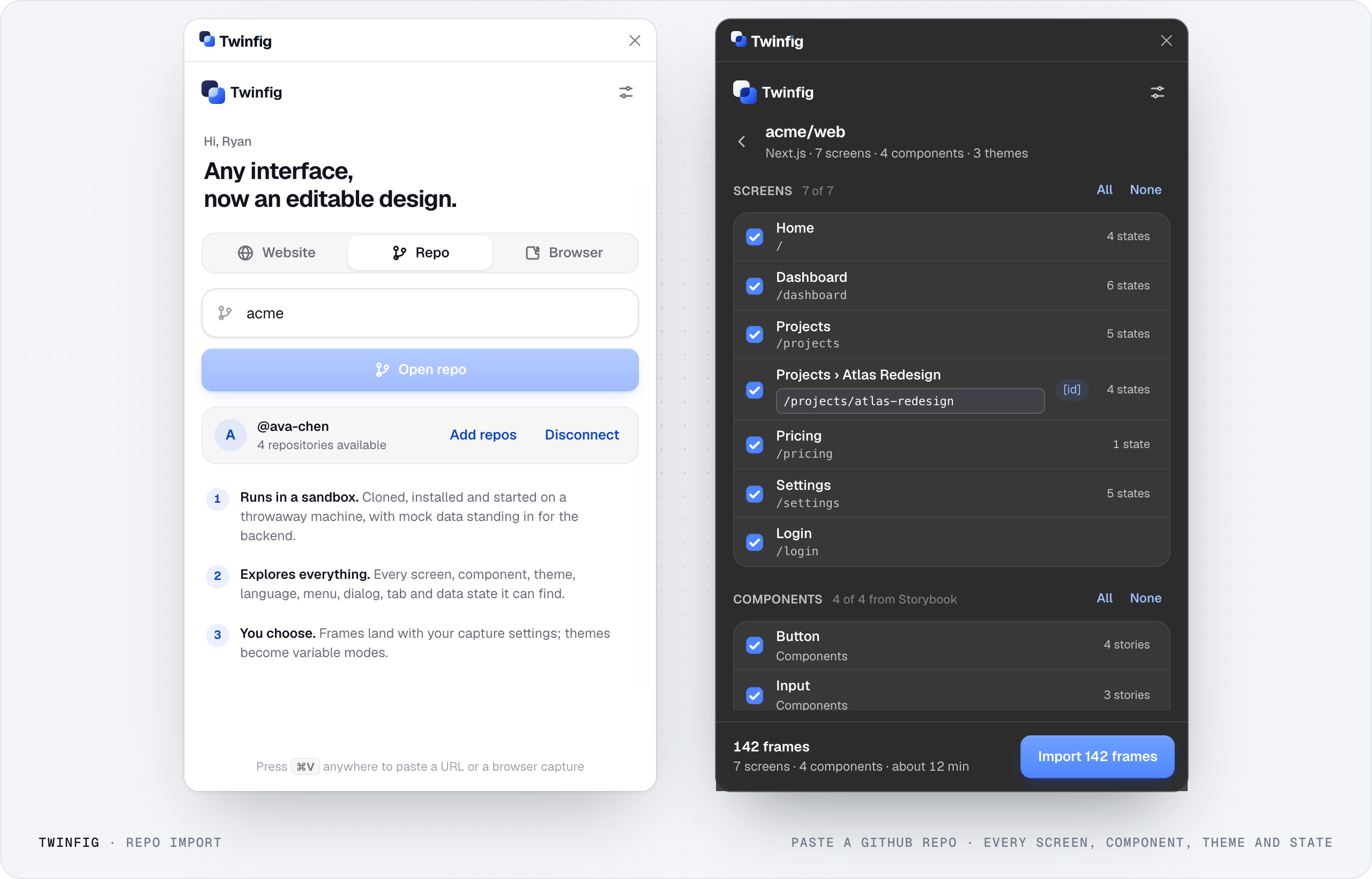
Task: Uncheck Projects › Atlas Redesign checkbox
Action: (x=755, y=390)
